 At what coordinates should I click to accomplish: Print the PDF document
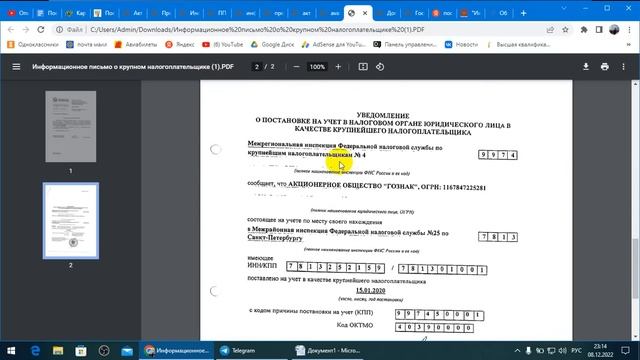coord(604,67)
